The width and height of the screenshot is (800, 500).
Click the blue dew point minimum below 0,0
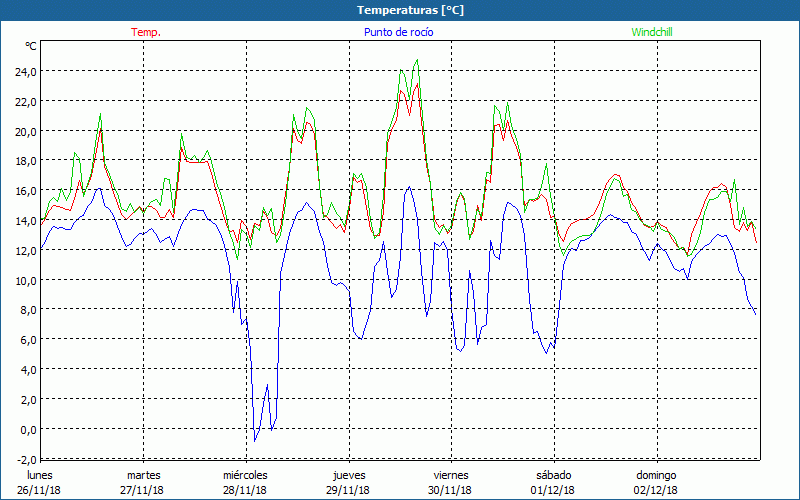click(255, 441)
